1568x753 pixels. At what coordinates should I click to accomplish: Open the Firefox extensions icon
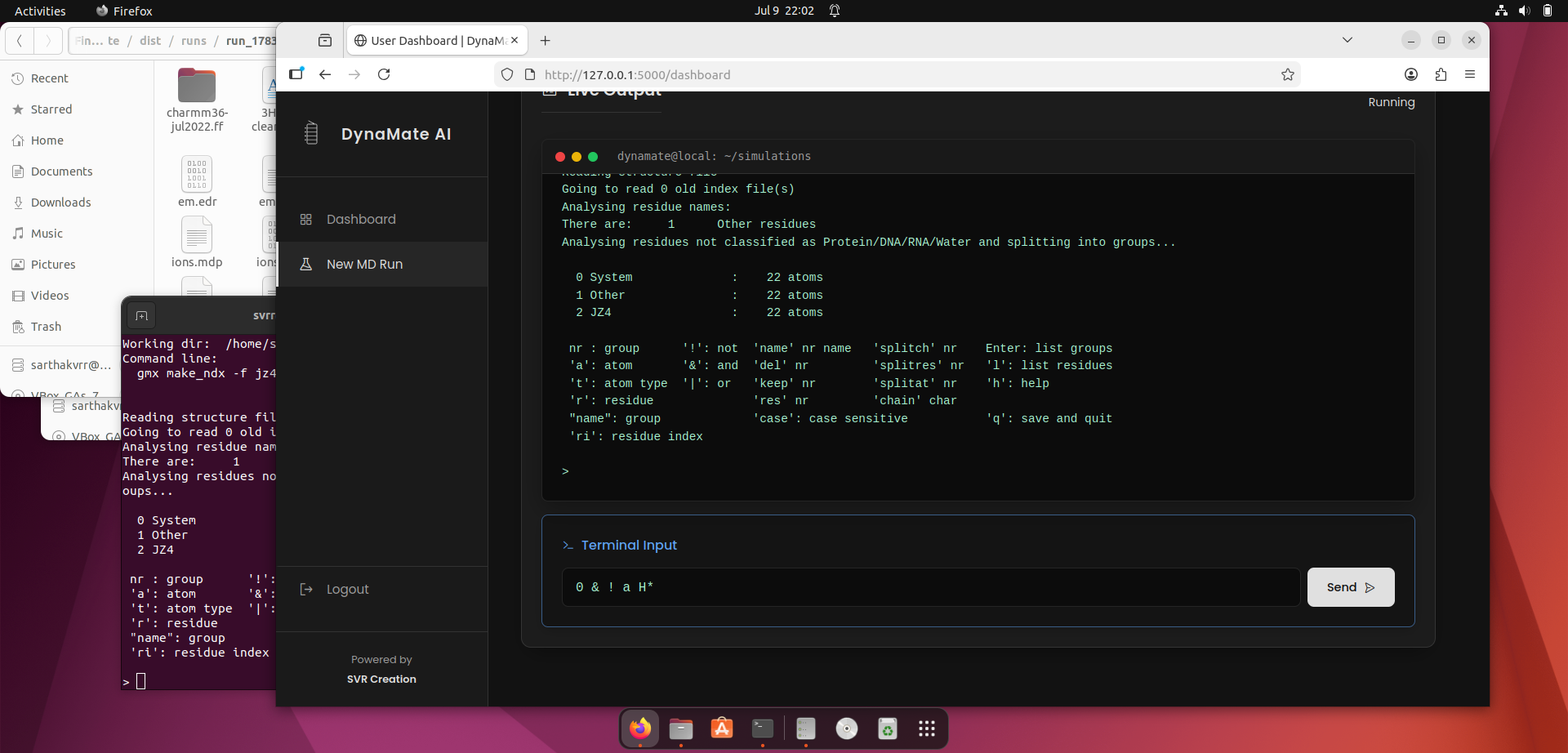(1441, 74)
